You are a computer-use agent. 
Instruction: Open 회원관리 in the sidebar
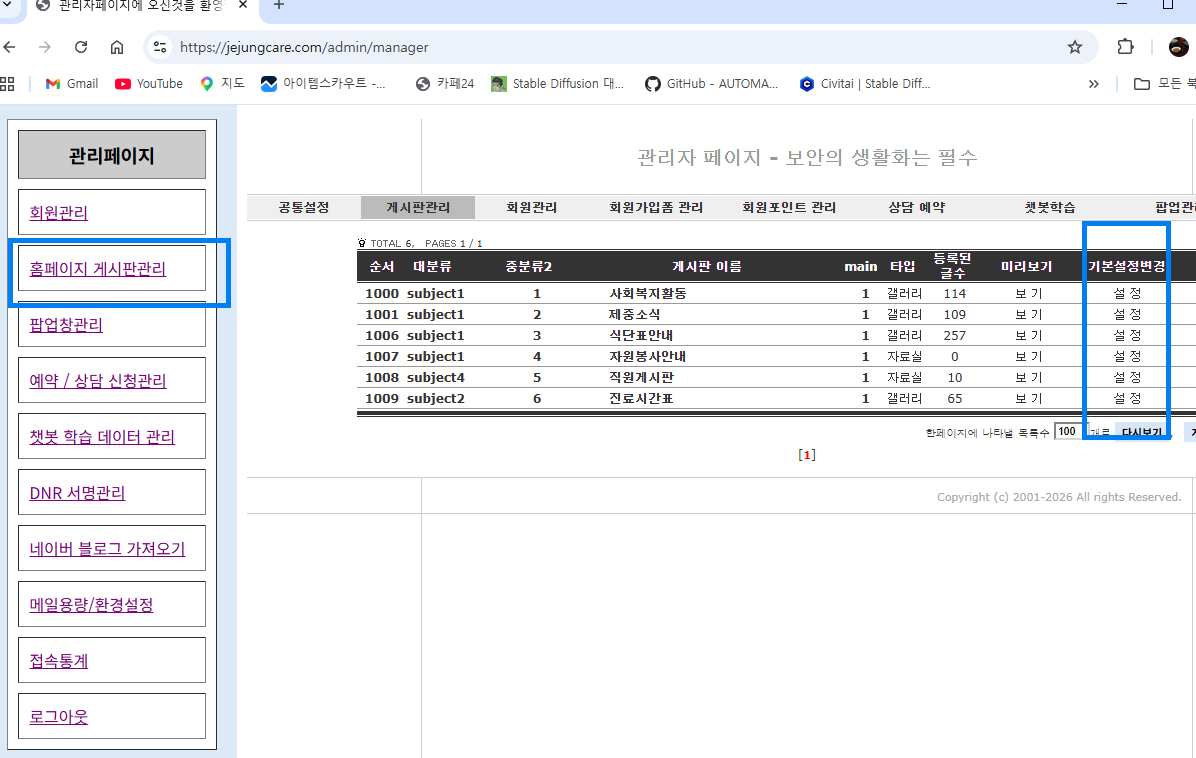(x=59, y=213)
